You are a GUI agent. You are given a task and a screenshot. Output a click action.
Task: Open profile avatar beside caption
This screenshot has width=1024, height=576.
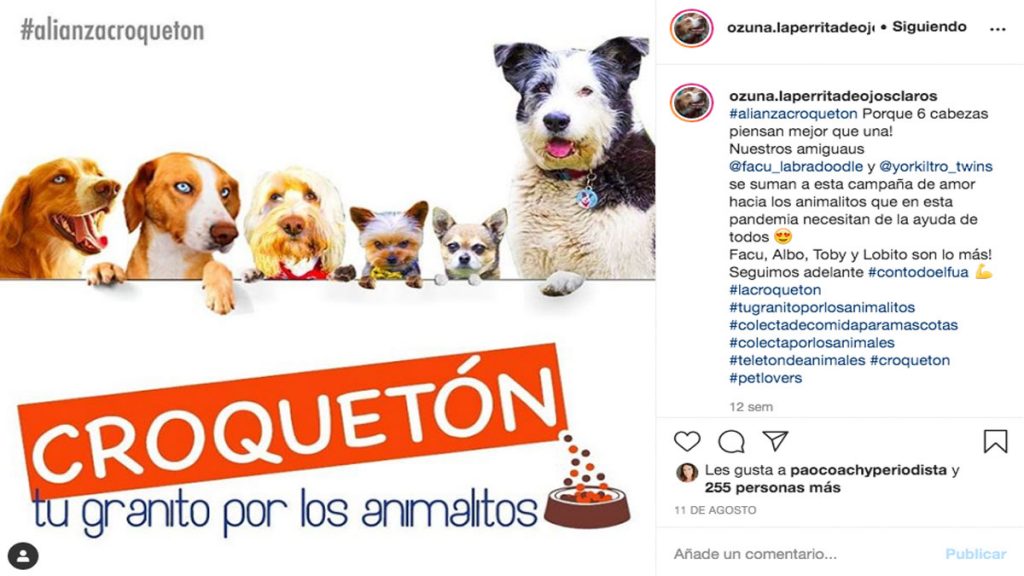(x=692, y=103)
